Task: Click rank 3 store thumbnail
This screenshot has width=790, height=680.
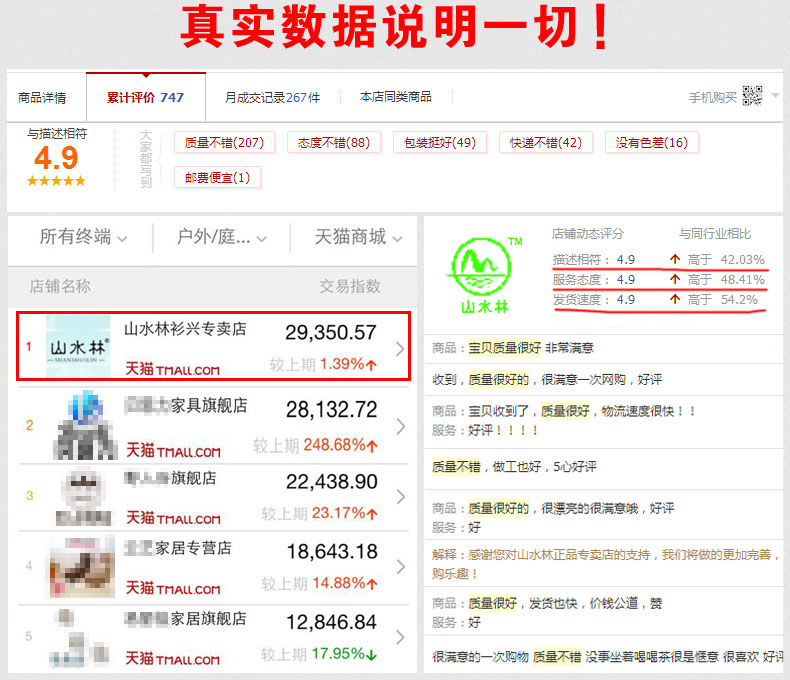Action: point(83,497)
